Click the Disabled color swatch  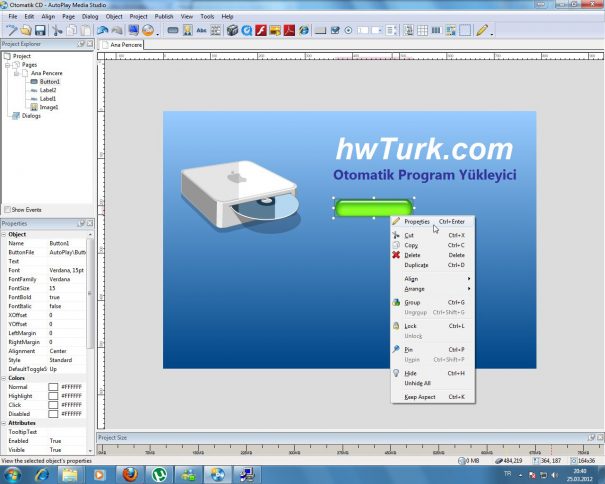coord(53,414)
